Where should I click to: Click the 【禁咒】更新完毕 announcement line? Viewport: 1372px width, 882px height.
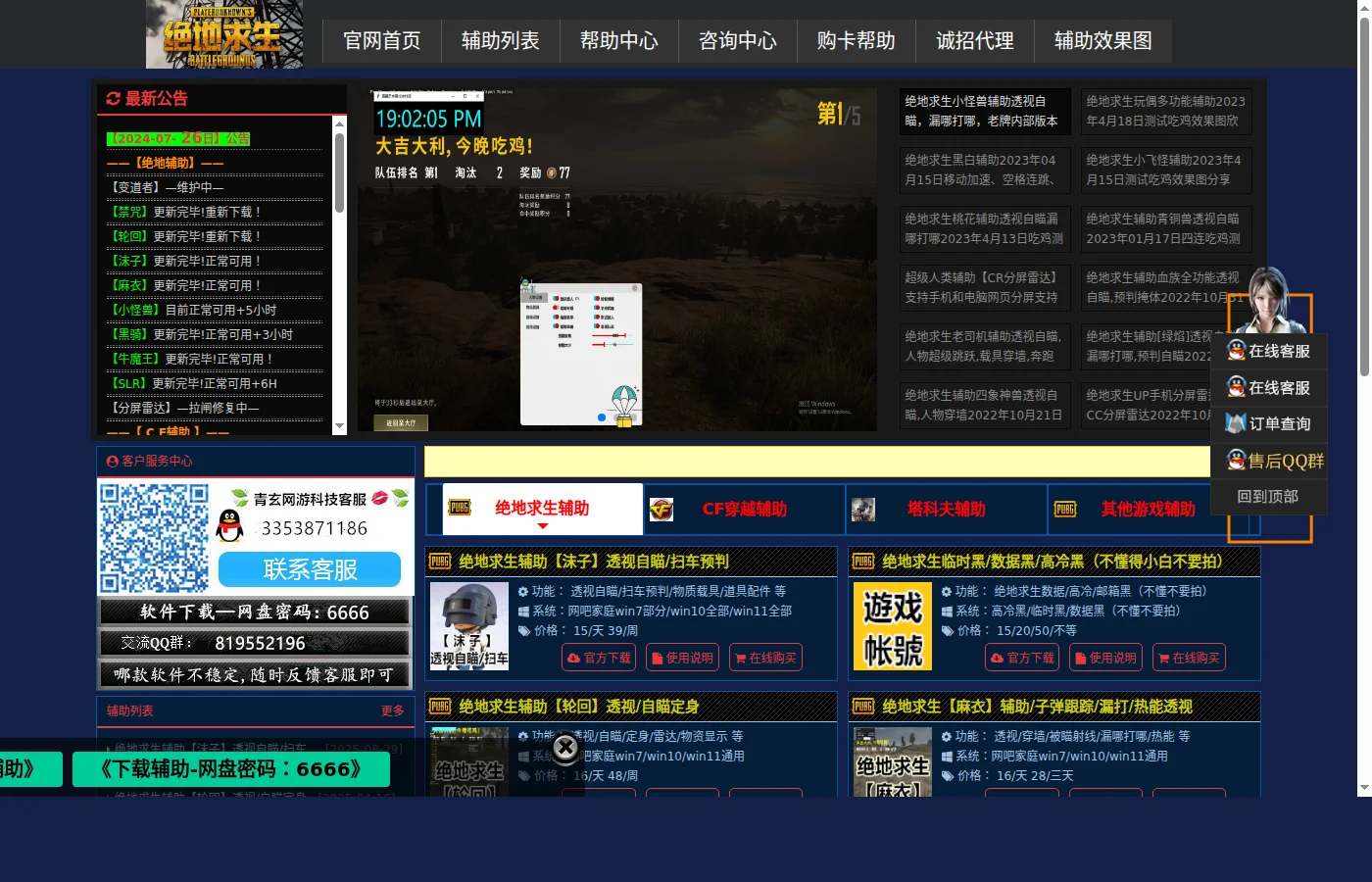point(185,212)
